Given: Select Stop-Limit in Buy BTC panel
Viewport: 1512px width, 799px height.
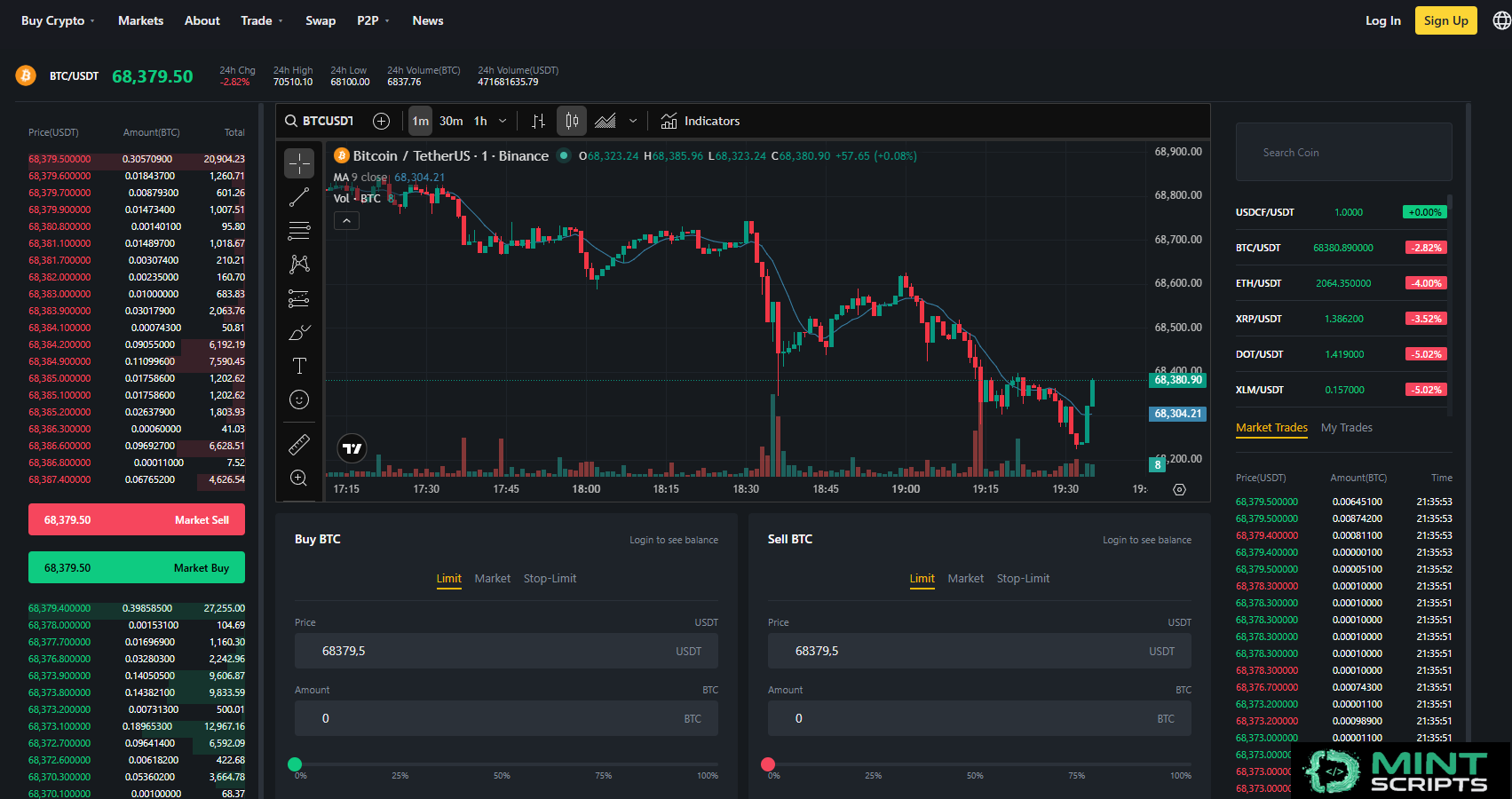Looking at the screenshot, I should 550,579.
